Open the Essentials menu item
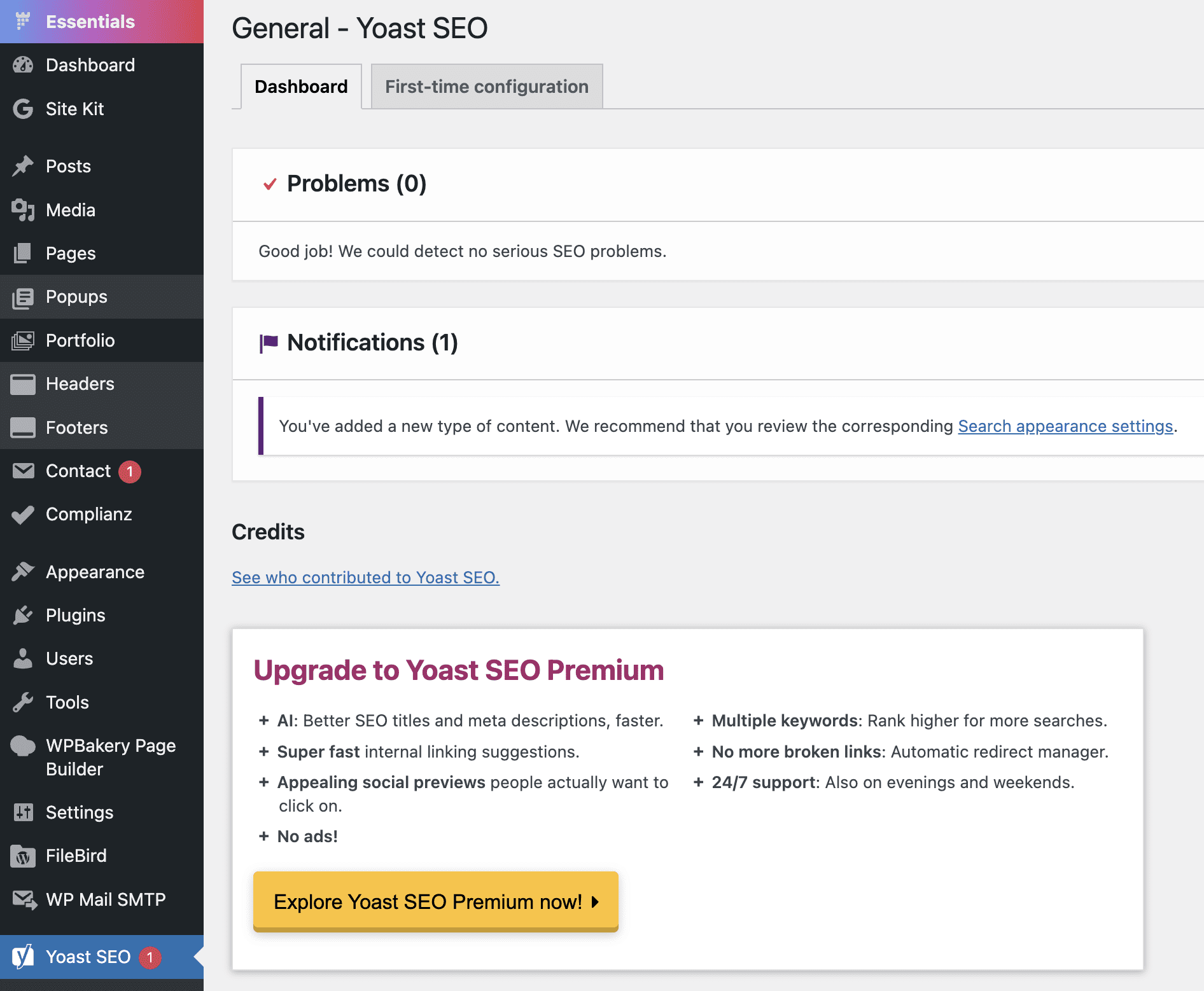Image resolution: width=1204 pixels, height=991 pixels. 102,22
